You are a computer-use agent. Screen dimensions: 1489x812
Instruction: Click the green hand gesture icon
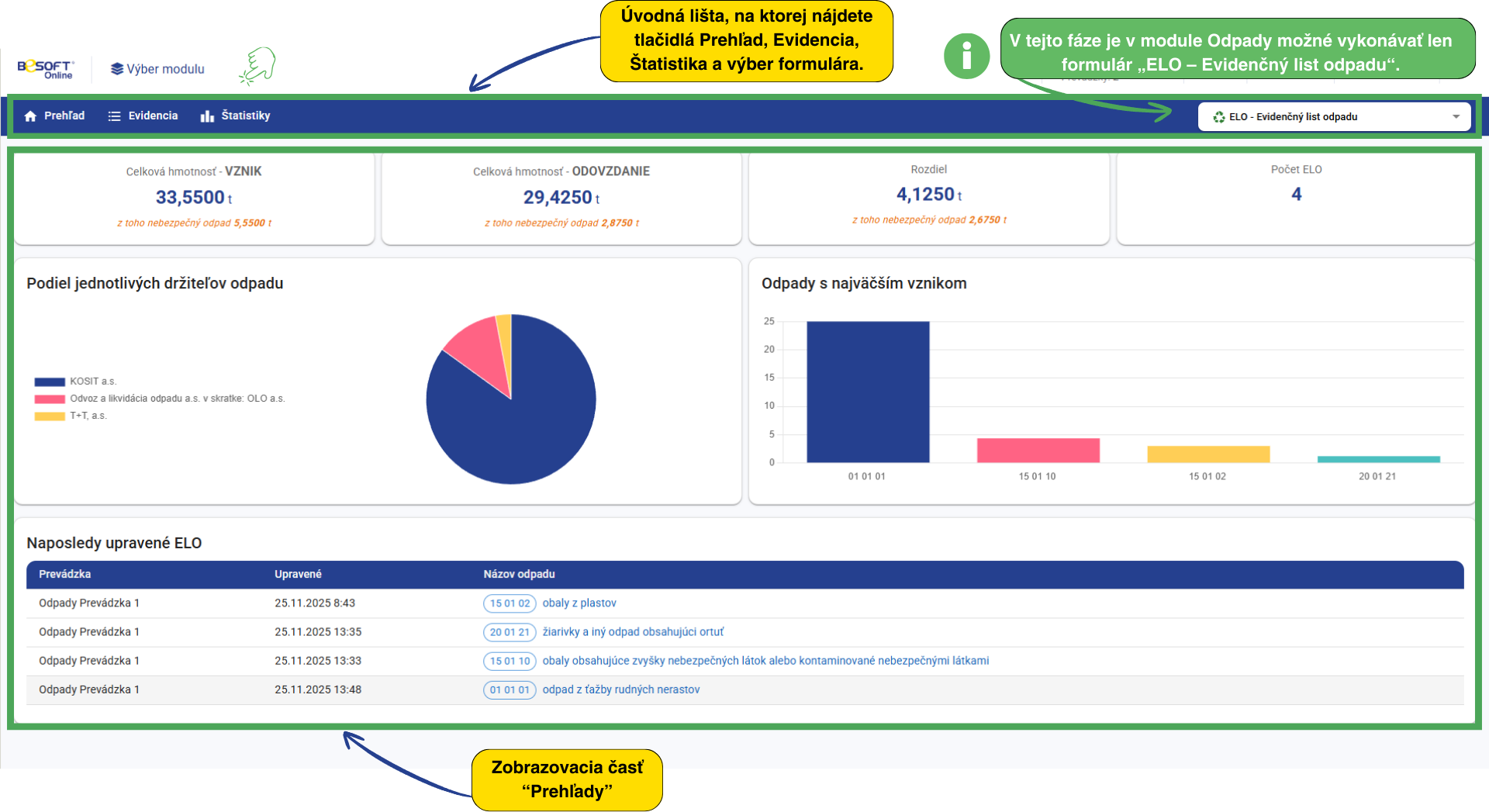[x=258, y=66]
